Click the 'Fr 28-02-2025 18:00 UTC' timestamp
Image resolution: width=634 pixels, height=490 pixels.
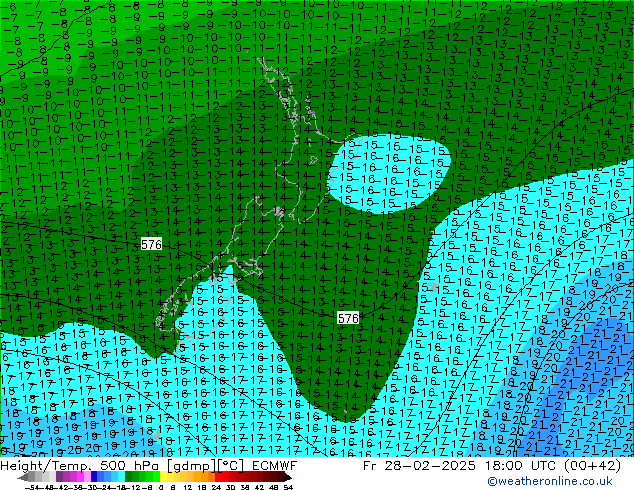pos(460,466)
